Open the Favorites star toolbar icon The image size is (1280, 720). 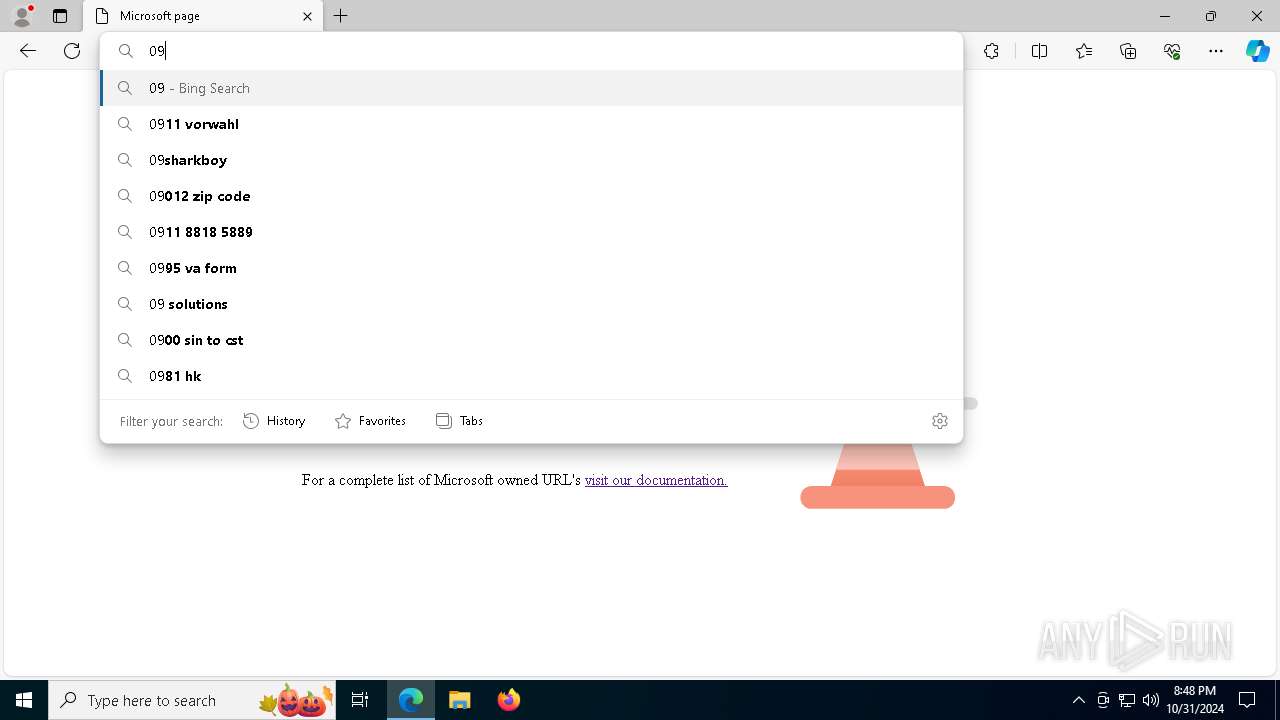coord(1084,51)
